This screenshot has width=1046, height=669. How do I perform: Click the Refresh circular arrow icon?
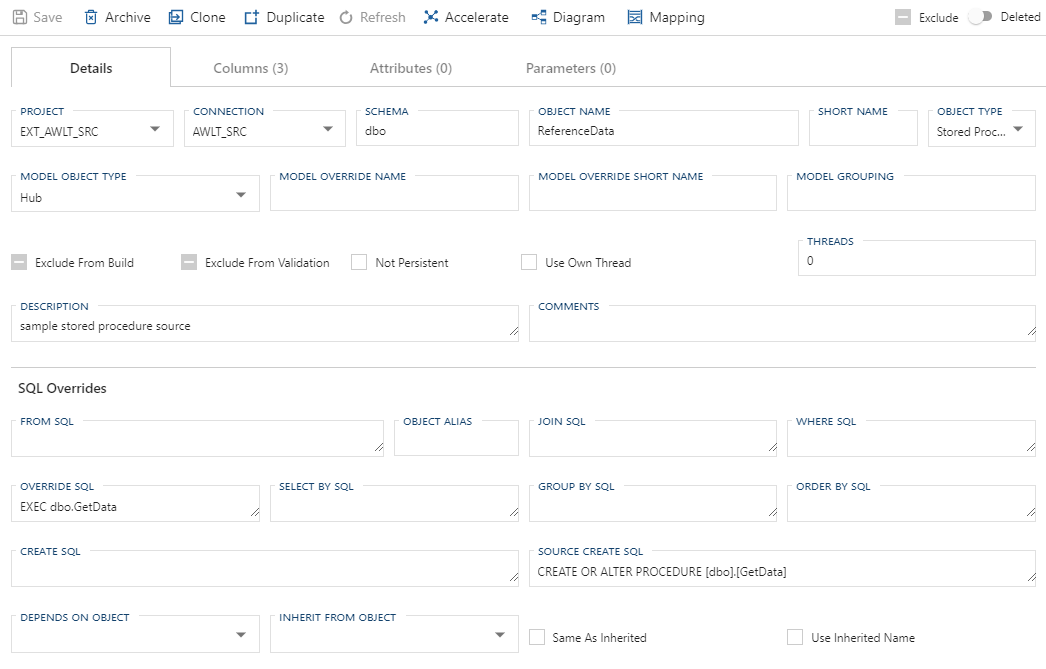pos(346,17)
